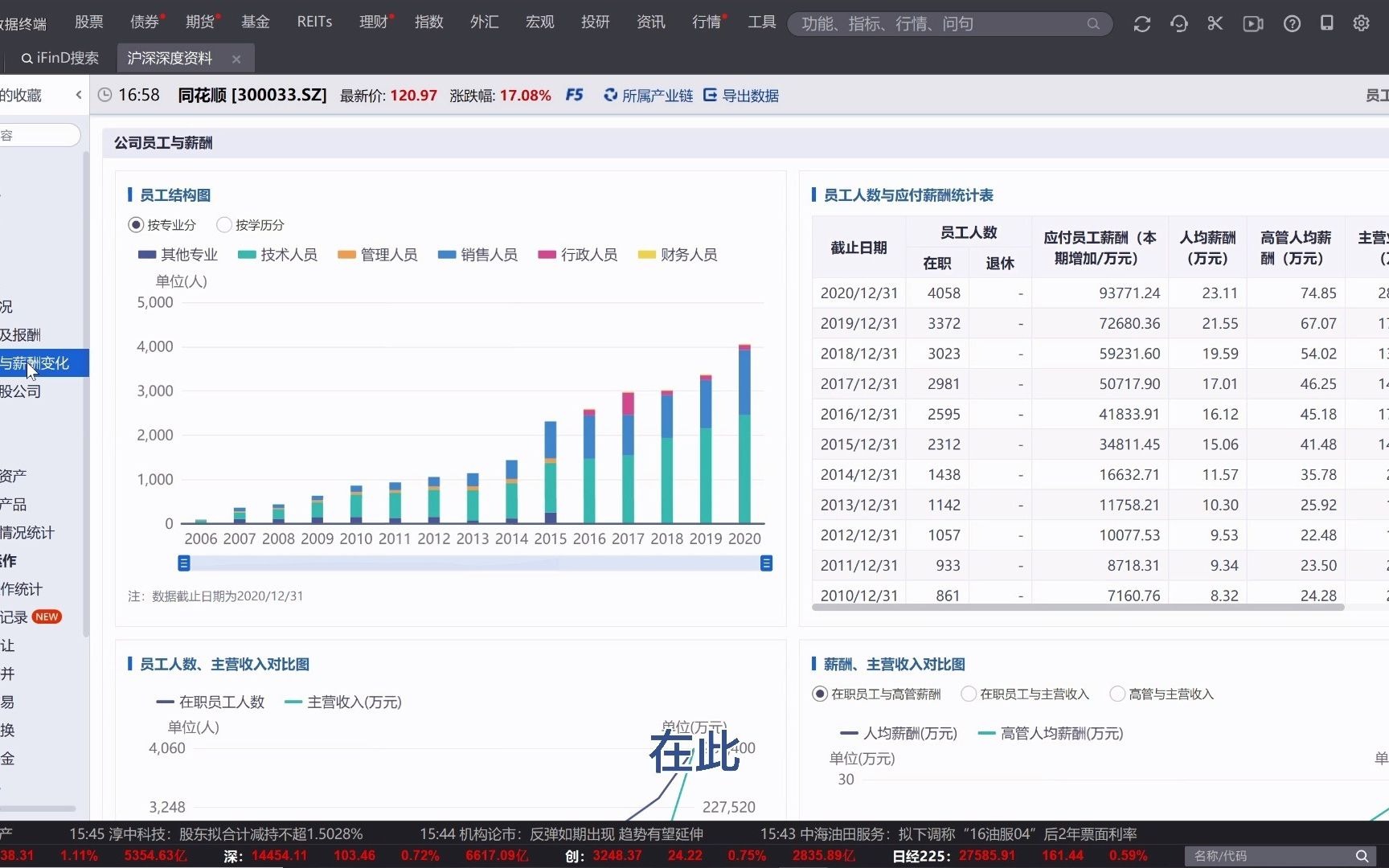Toggle 管理人员 legend series

point(378,255)
